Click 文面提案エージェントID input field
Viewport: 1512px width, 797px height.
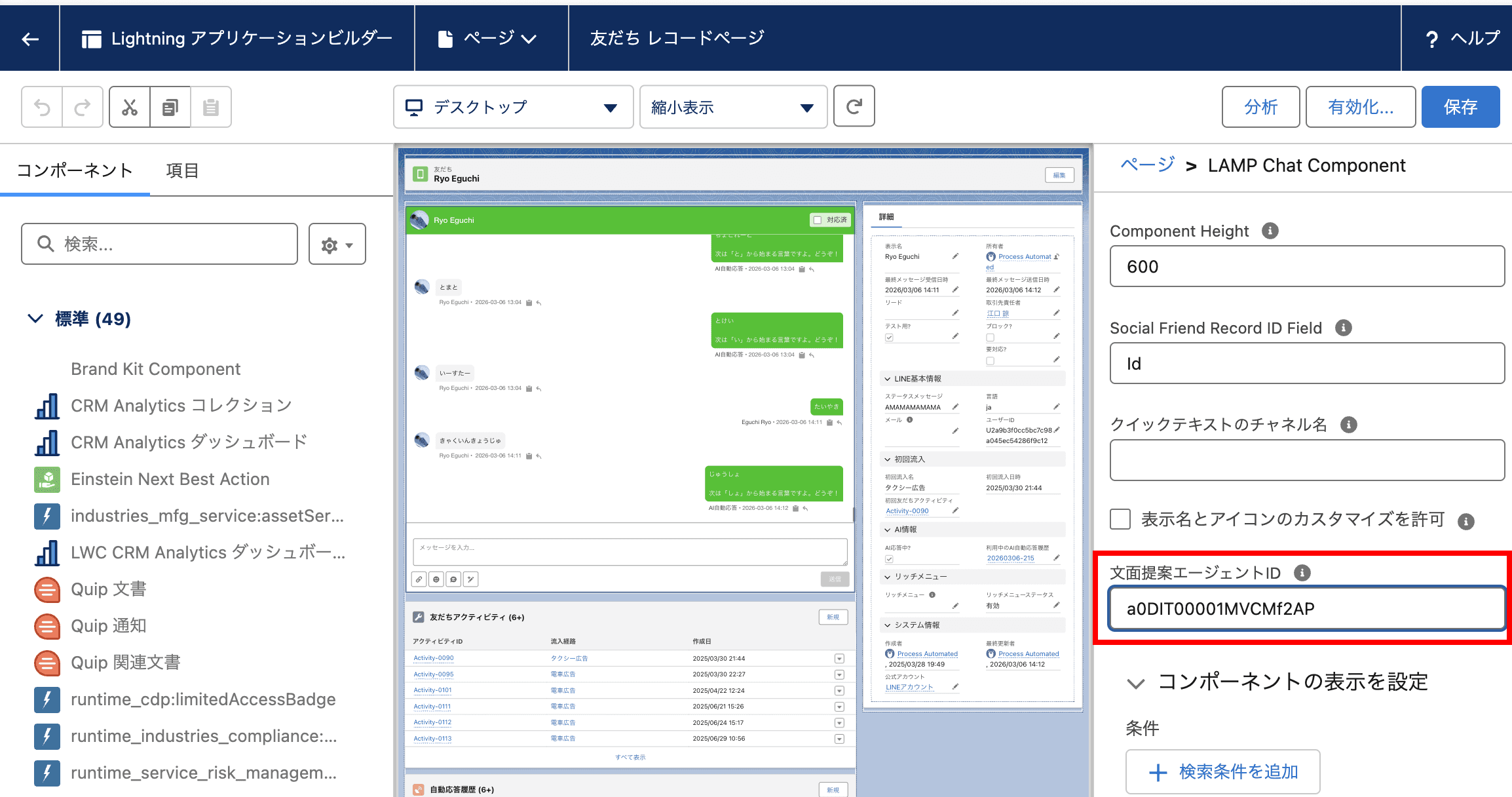(x=1307, y=609)
